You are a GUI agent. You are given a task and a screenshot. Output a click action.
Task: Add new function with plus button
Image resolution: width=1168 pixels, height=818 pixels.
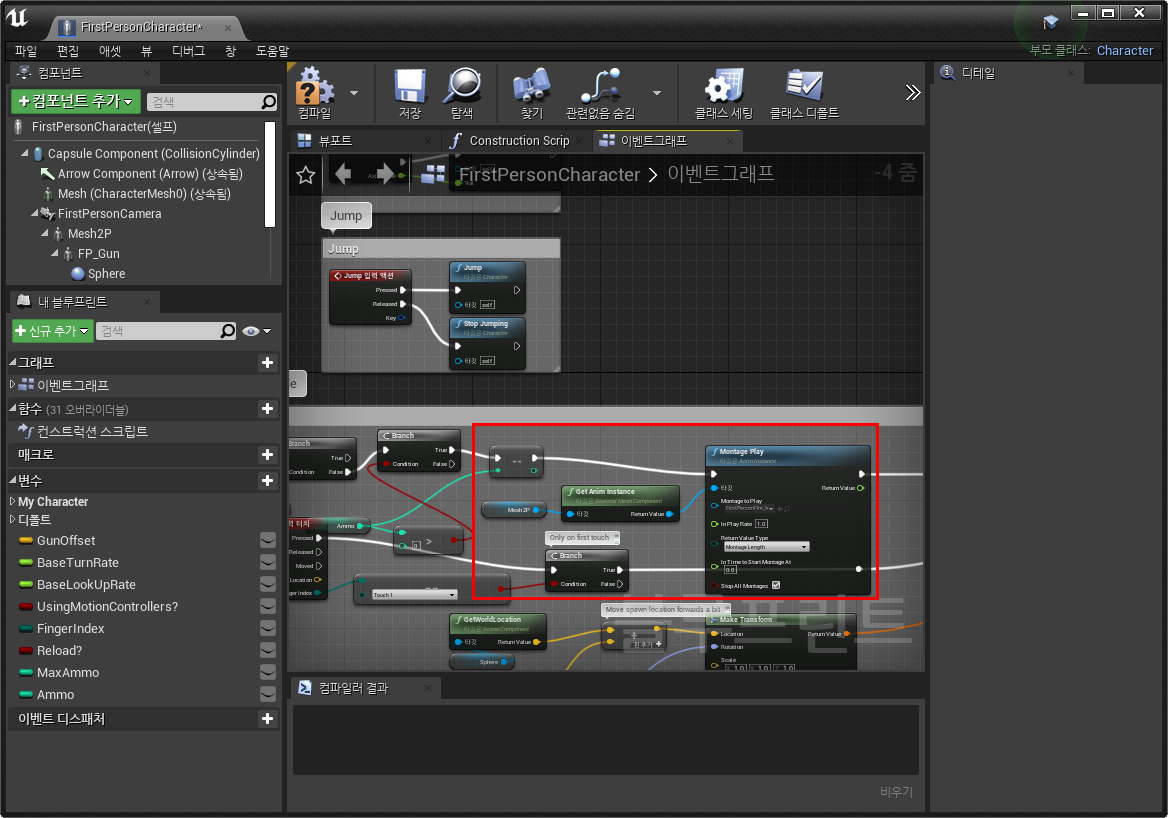point(267,409)
